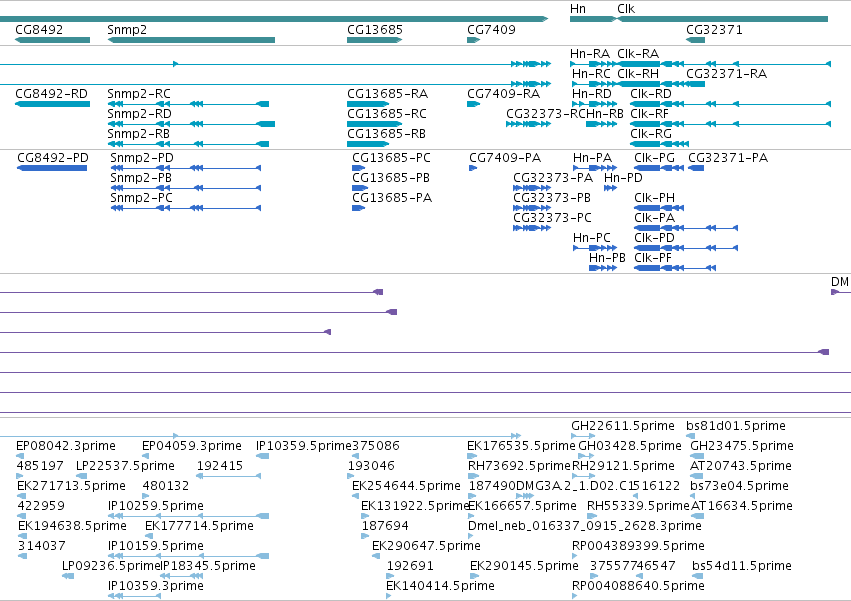Viewport: 851px width, 601px height.
Task: Select transcript CG32371-RA
Action: pyautogui.click(x=727, y=74)
